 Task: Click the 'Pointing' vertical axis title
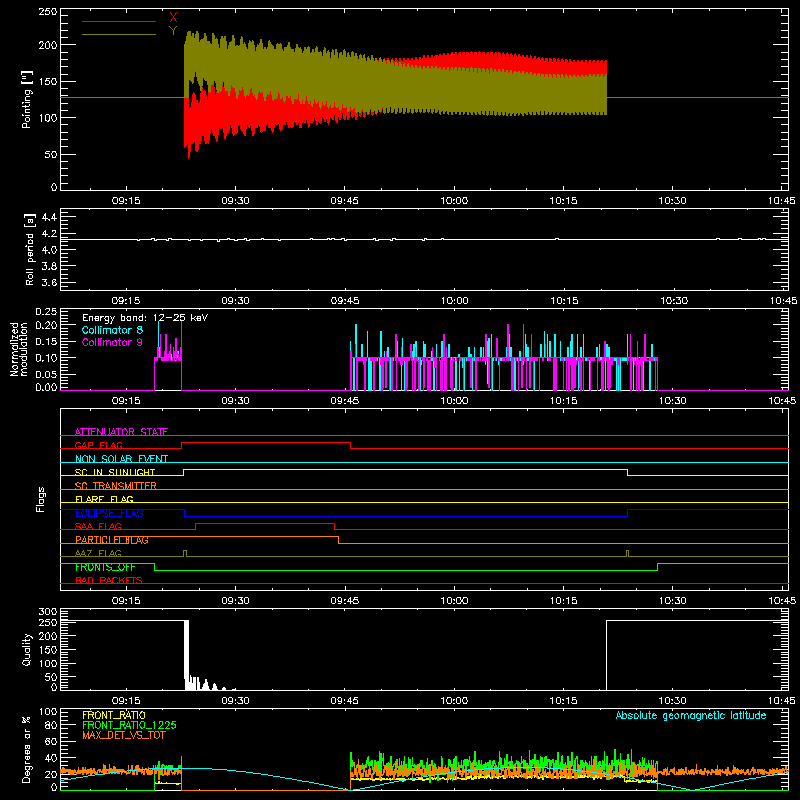pyautogui.click(x=27, y=100)
